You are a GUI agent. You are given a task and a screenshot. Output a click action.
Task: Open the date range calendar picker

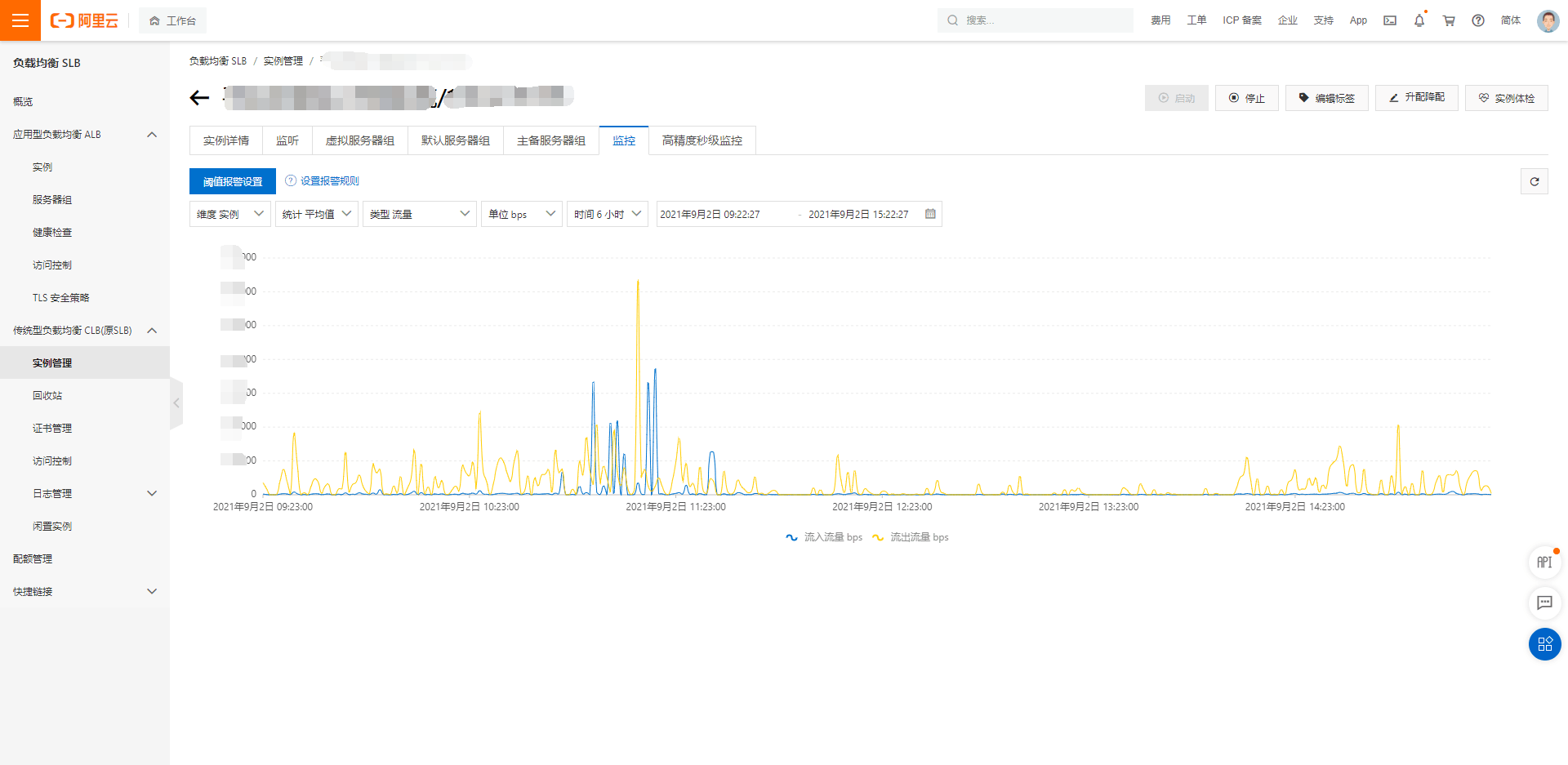click(930, 214)
